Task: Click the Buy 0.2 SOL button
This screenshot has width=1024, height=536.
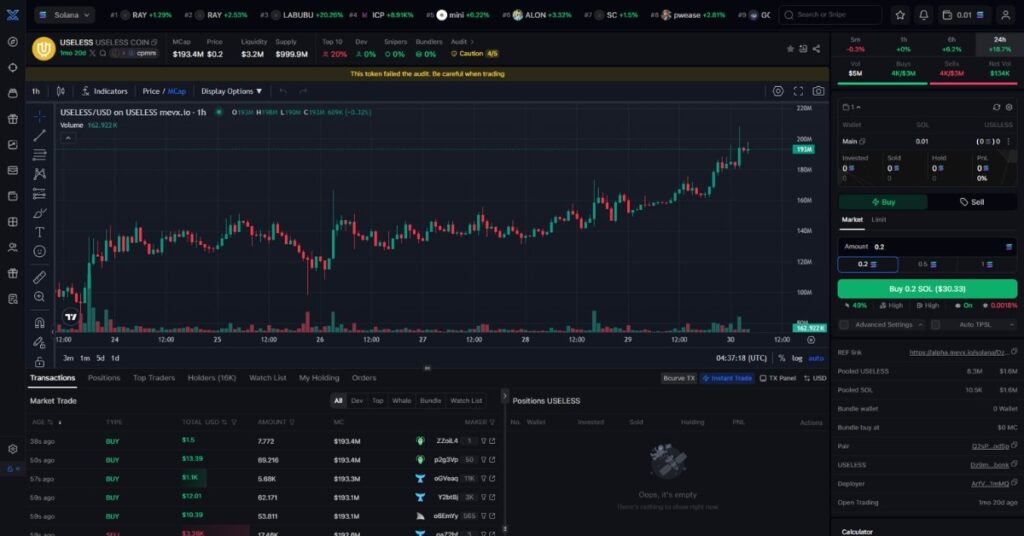Action: tap(927, 289)
